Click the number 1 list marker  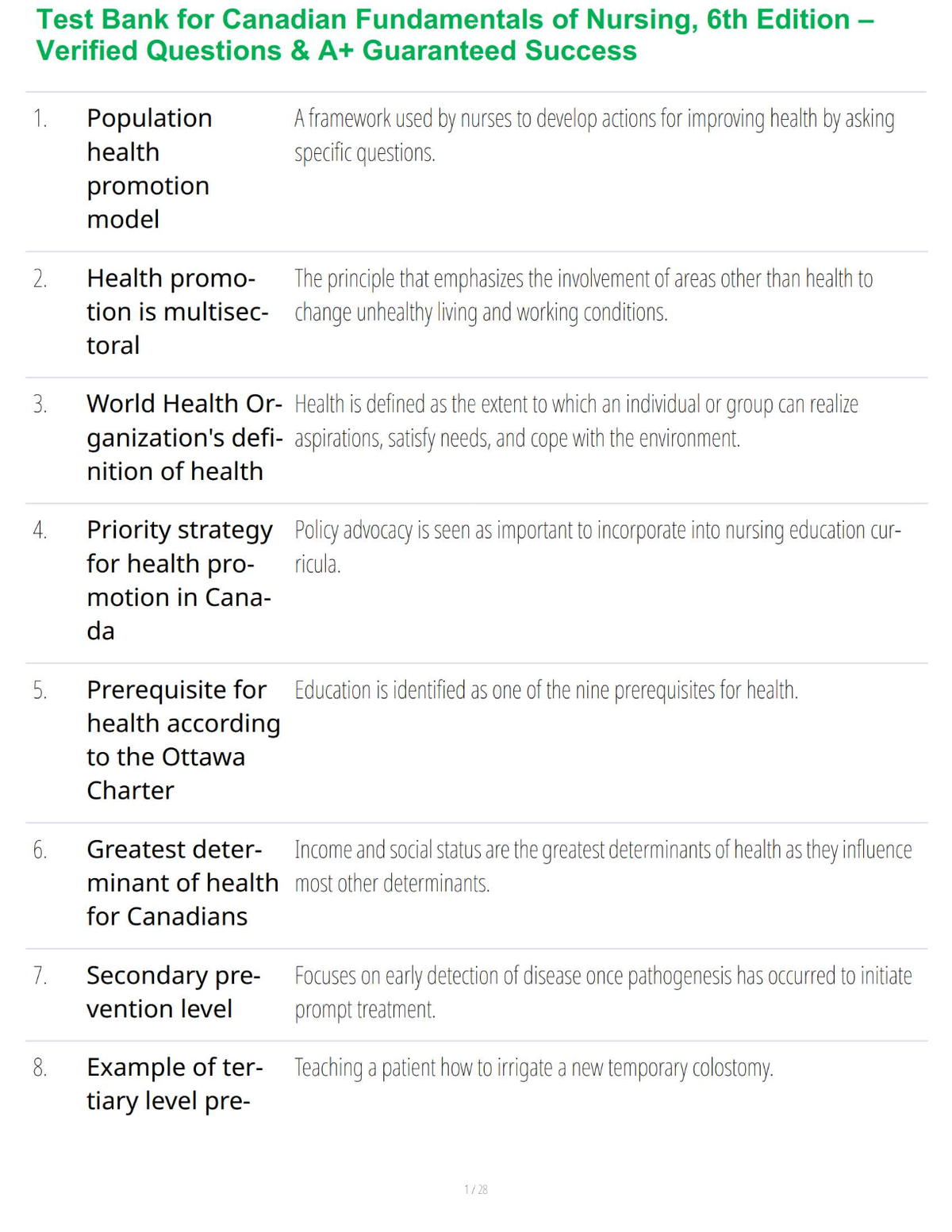coord(40,119)
